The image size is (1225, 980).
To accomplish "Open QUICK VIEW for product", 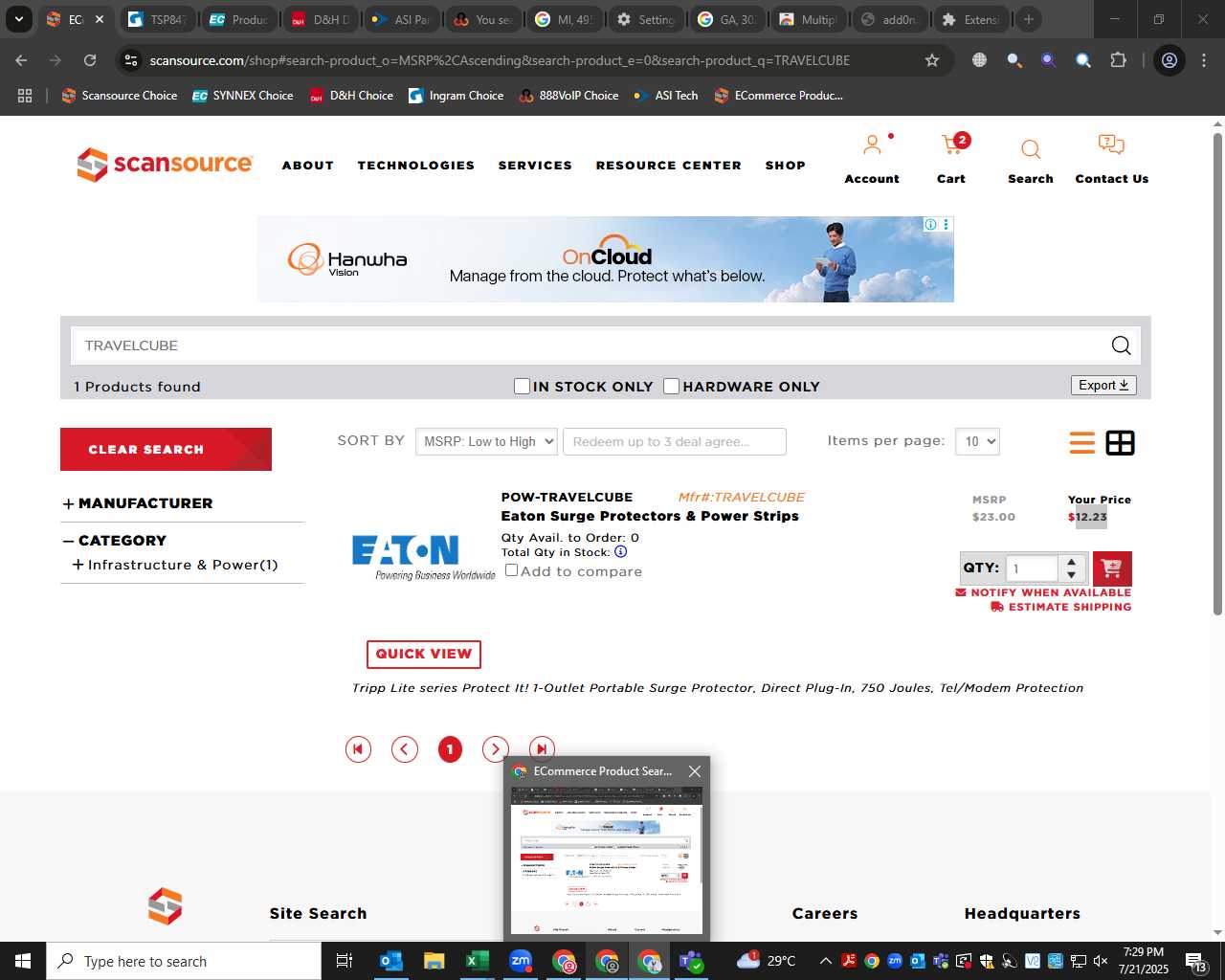I will [x=424, y=654].
